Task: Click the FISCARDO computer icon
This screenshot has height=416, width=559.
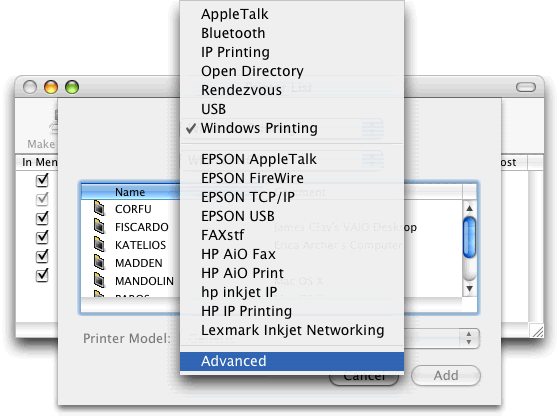Action: click(99, 226)
